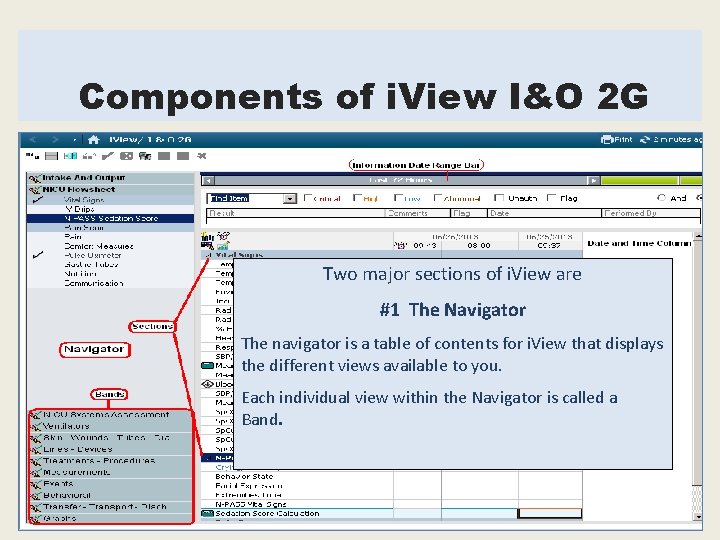Click the eye-like icon beside the Blood row
This screenshot has height=540, width=720.
point(208,384)
